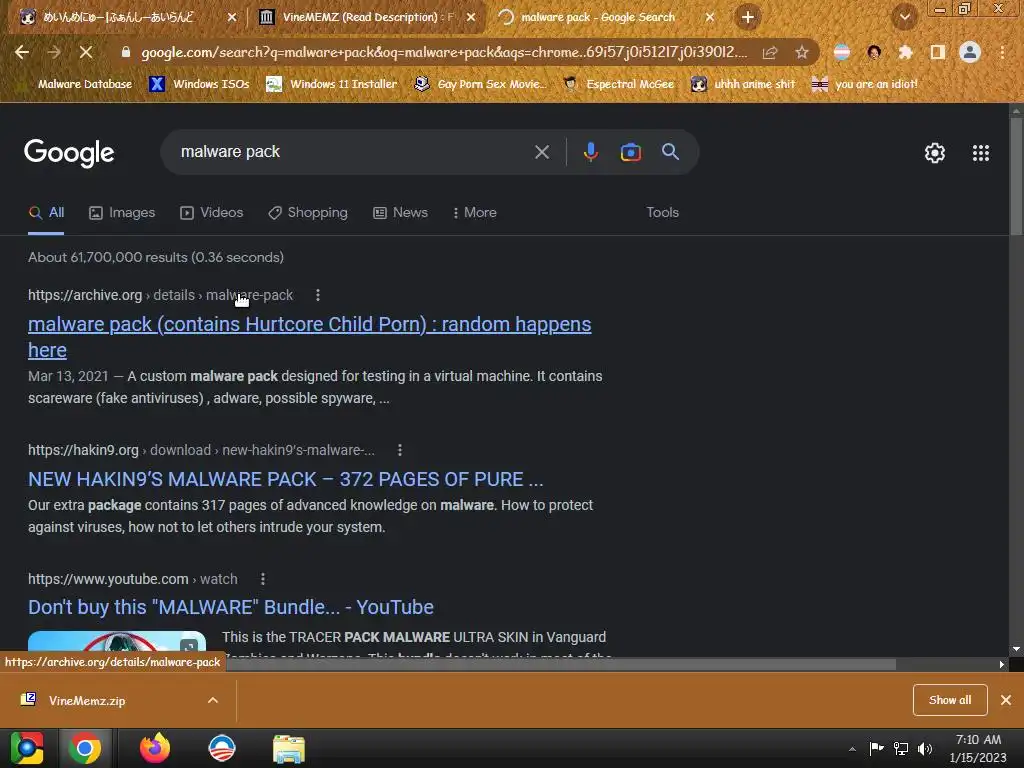
Task: Open the YouTube video thumbnail
Action: point(117,643)
